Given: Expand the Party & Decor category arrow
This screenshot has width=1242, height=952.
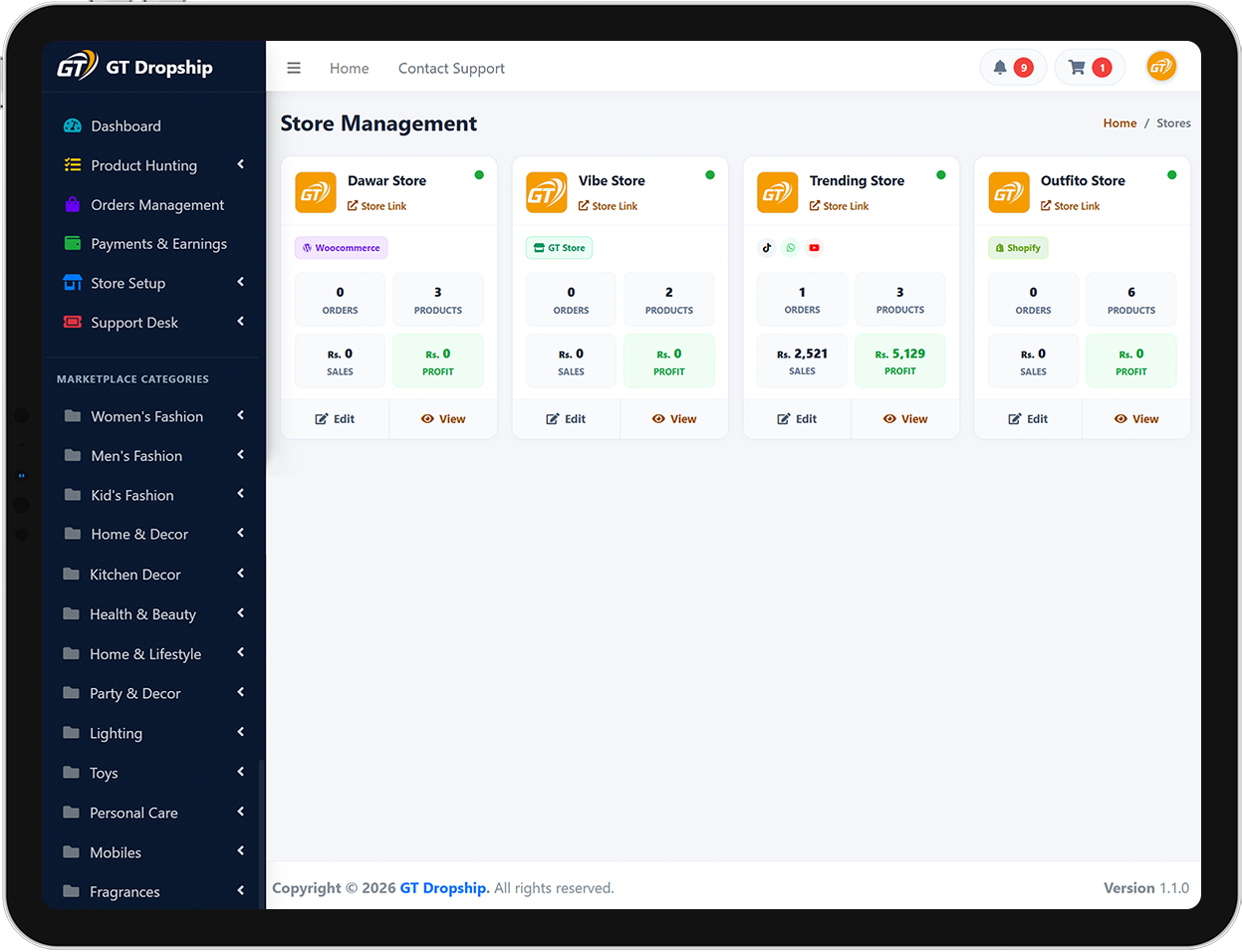Looking at the screenshot, I should pos(241,692).
